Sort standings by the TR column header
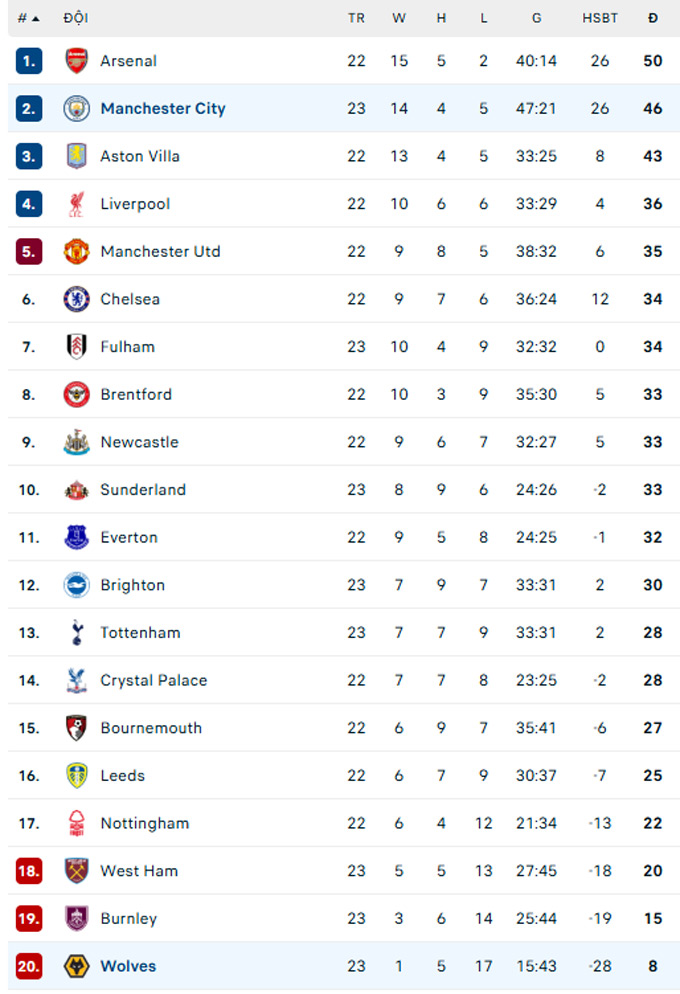This screenshot has height=994, width=680. tap(356, 18)
